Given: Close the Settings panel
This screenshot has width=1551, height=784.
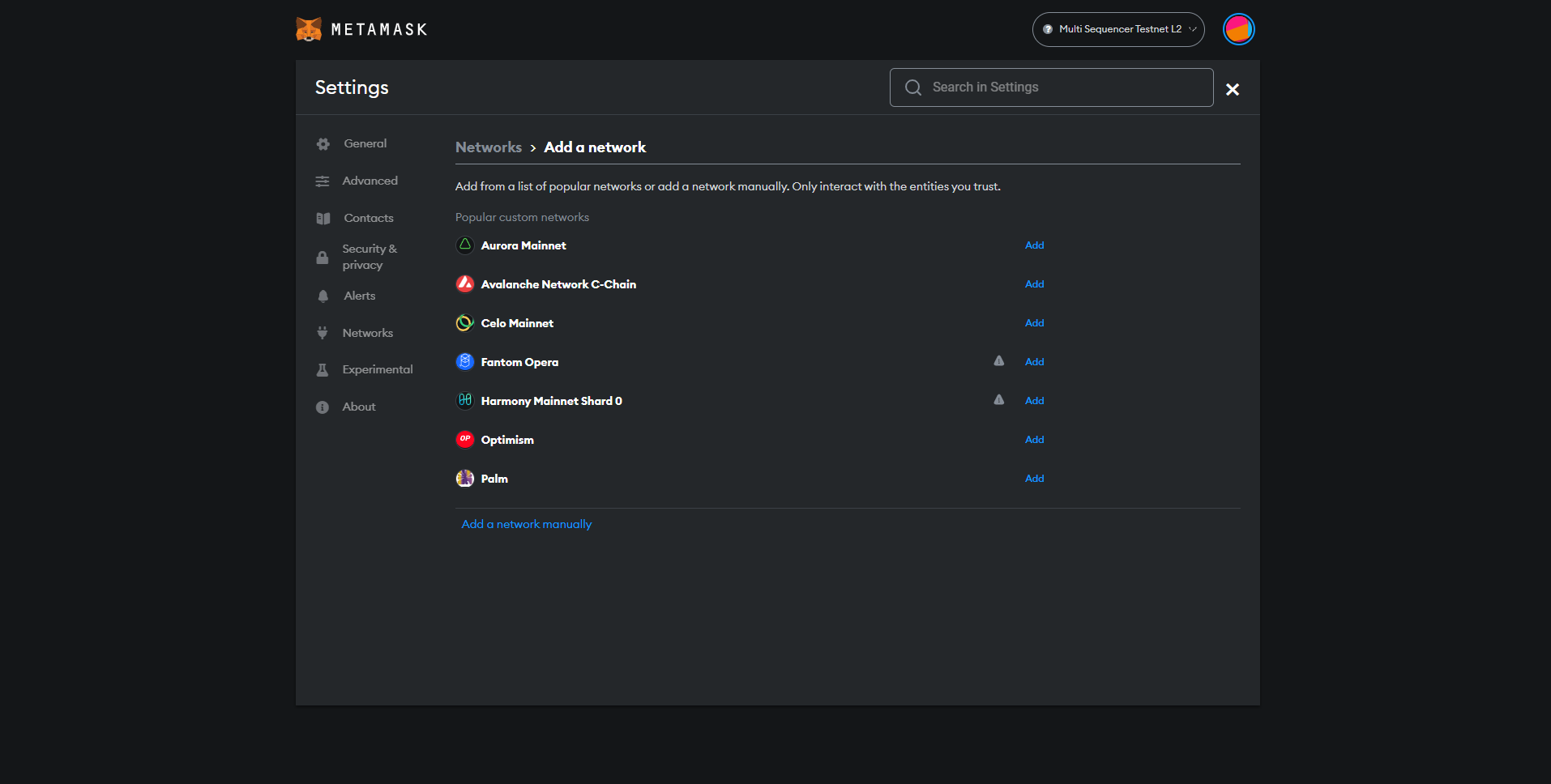Looking at the screenshot, I should 1233,89.
